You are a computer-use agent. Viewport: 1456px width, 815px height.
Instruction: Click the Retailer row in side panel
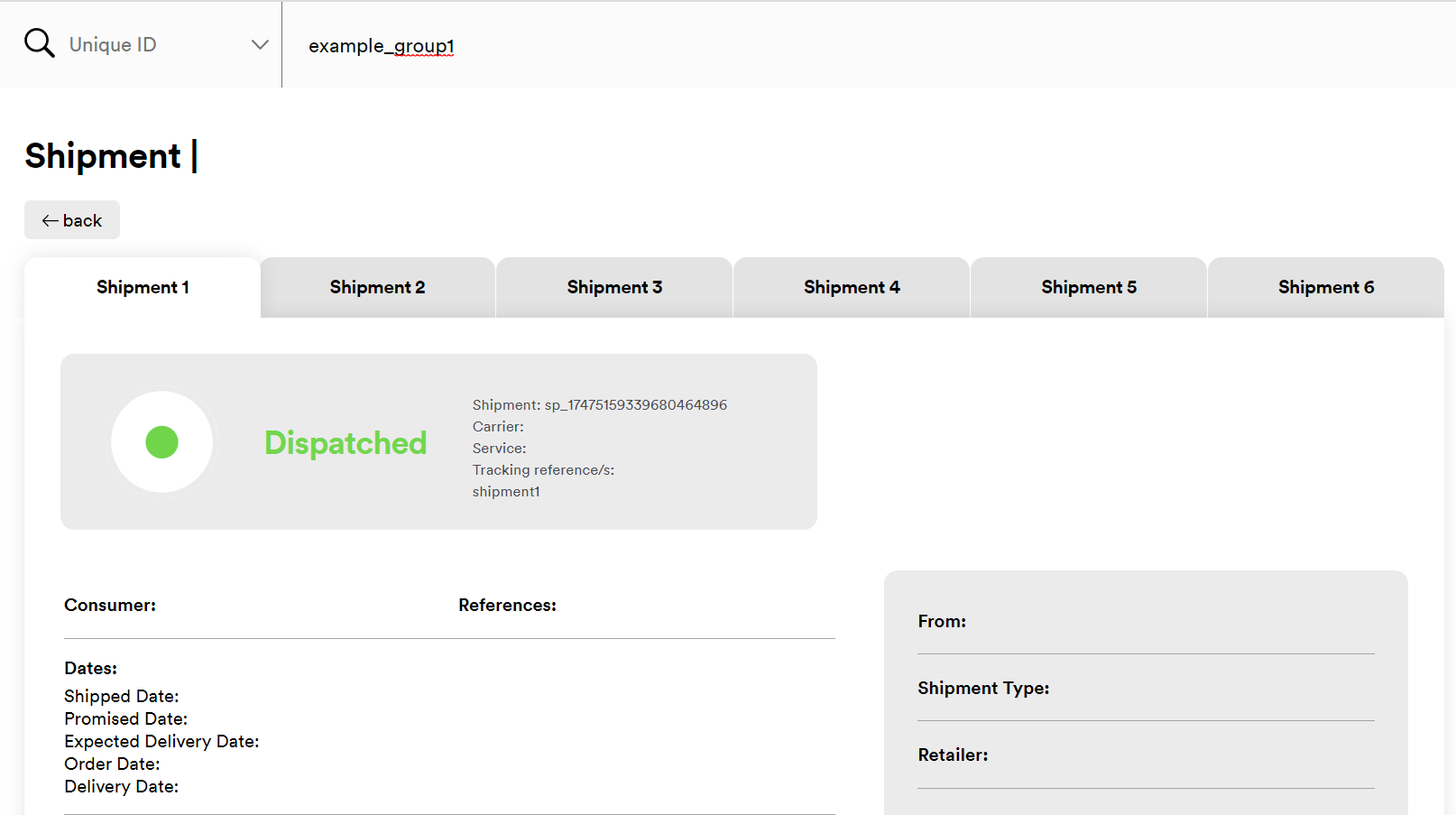click(x=953, y=755)
